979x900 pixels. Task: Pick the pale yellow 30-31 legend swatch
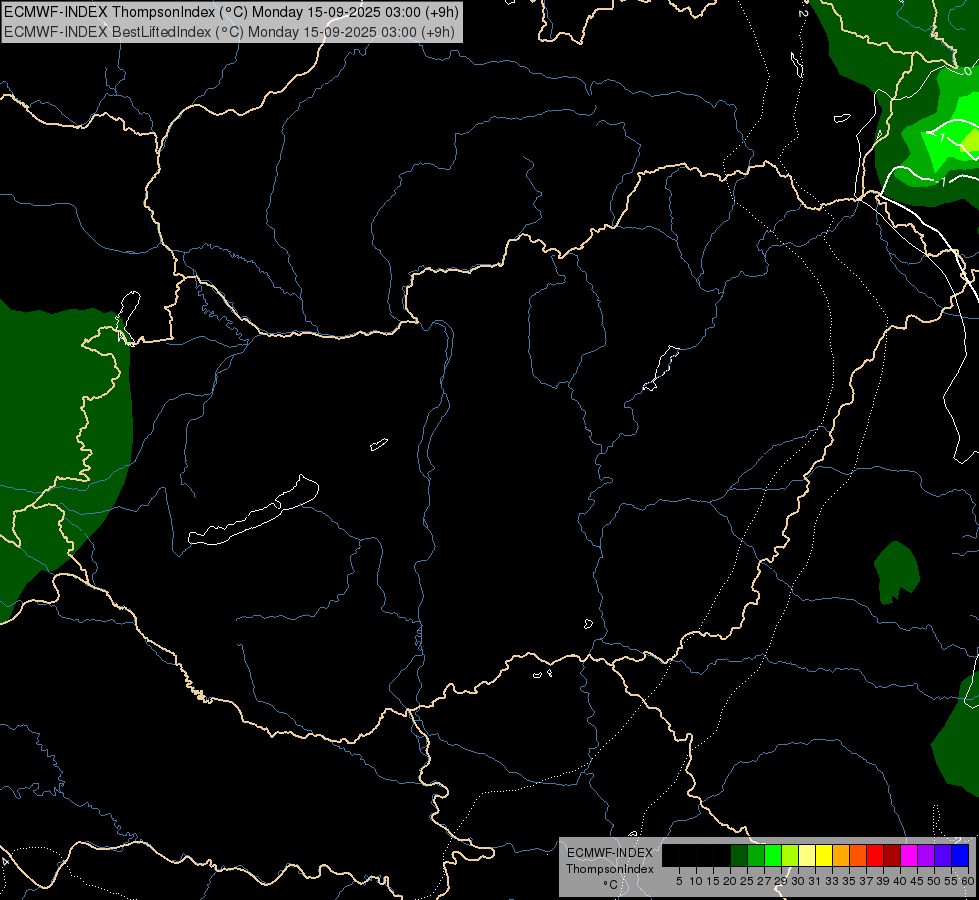807,855
